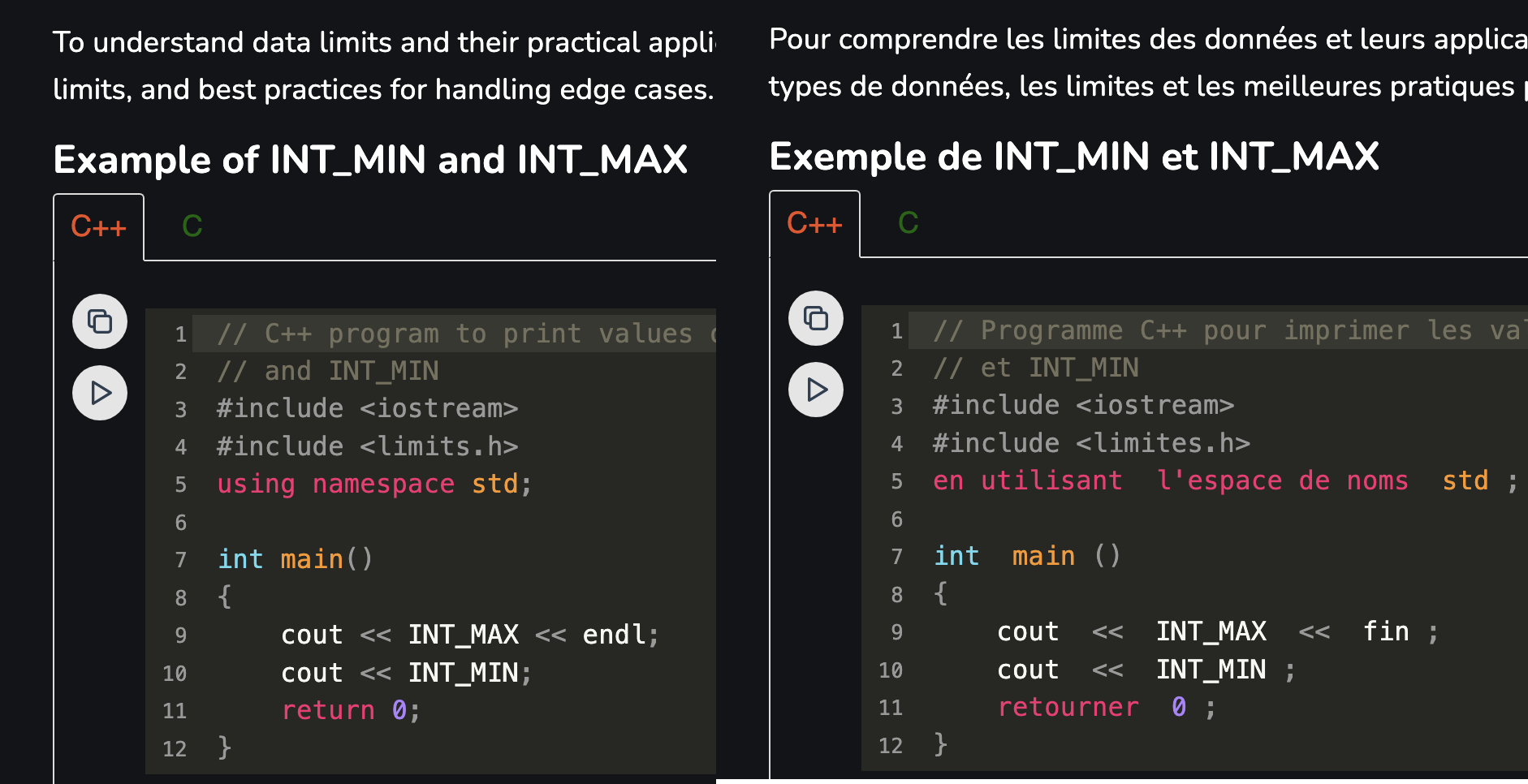
Task: Click comment line '// and INT_MIN'
Action: (328, 371)
